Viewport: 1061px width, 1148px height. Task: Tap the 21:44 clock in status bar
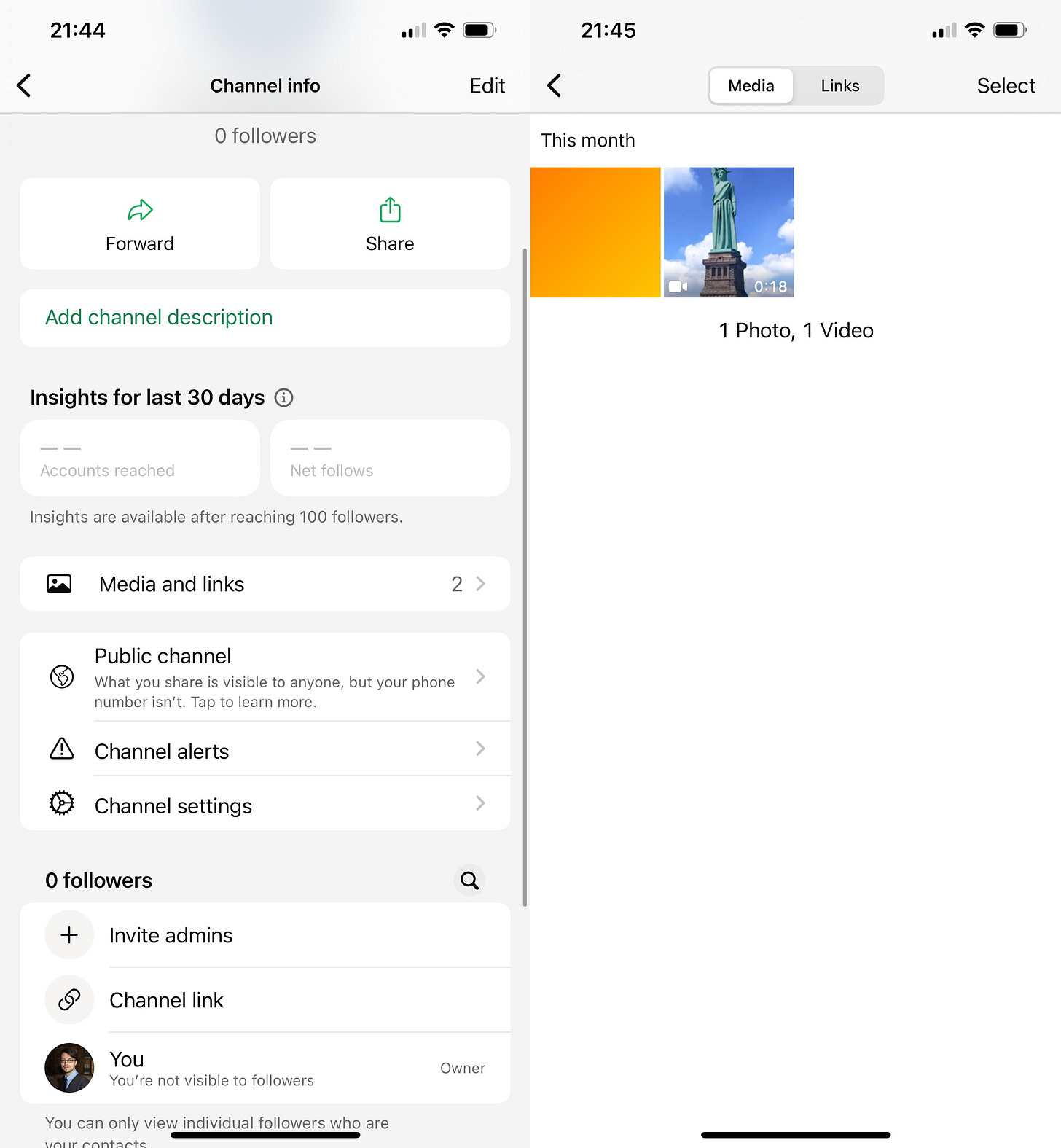pyautogui.click(x=78, y=31)
